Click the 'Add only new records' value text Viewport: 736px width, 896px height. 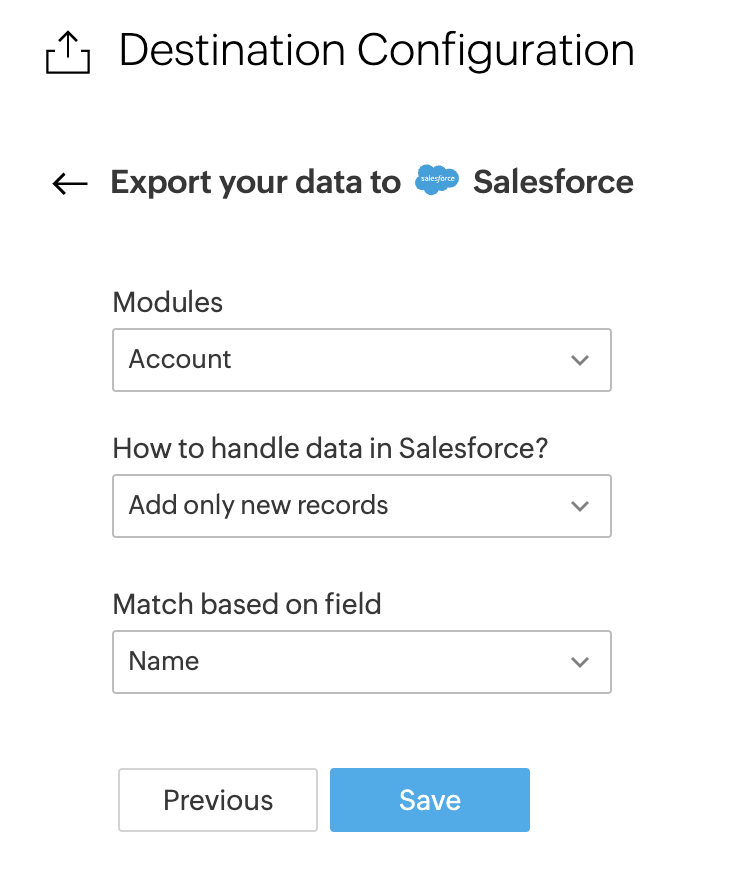pyautogui.click(x=258, y=506)
